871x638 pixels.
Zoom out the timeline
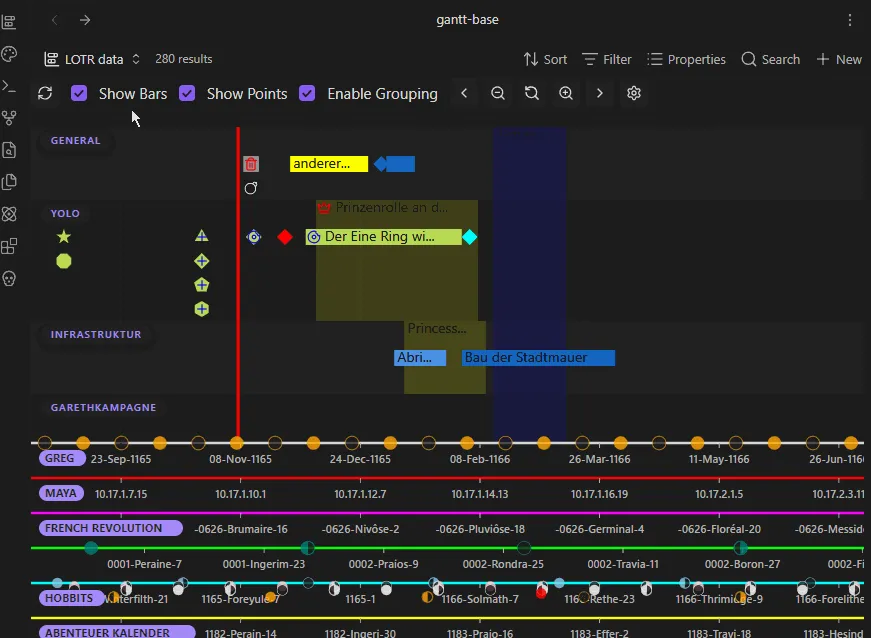click(498, 93)
